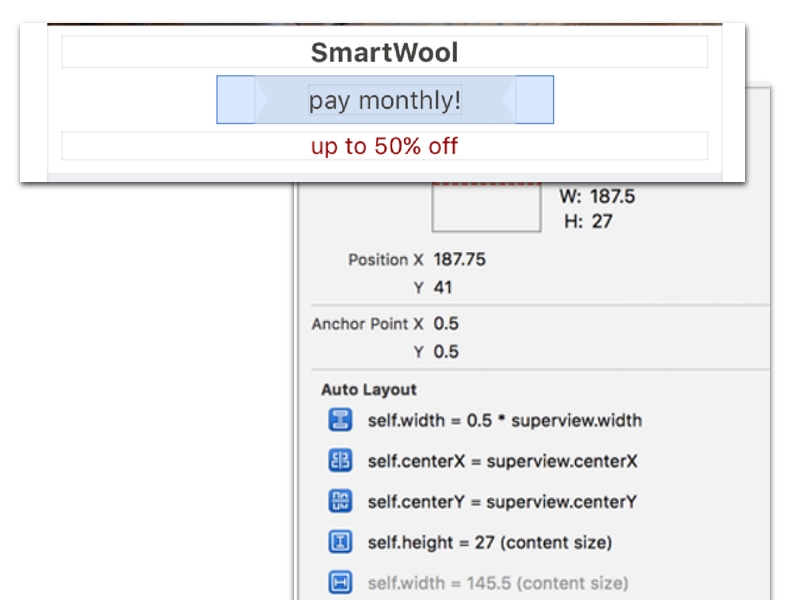This screenshot has width=800, height=600.
Task: Click the frame preview box beside the W and H values
Action: click(486, 207)
